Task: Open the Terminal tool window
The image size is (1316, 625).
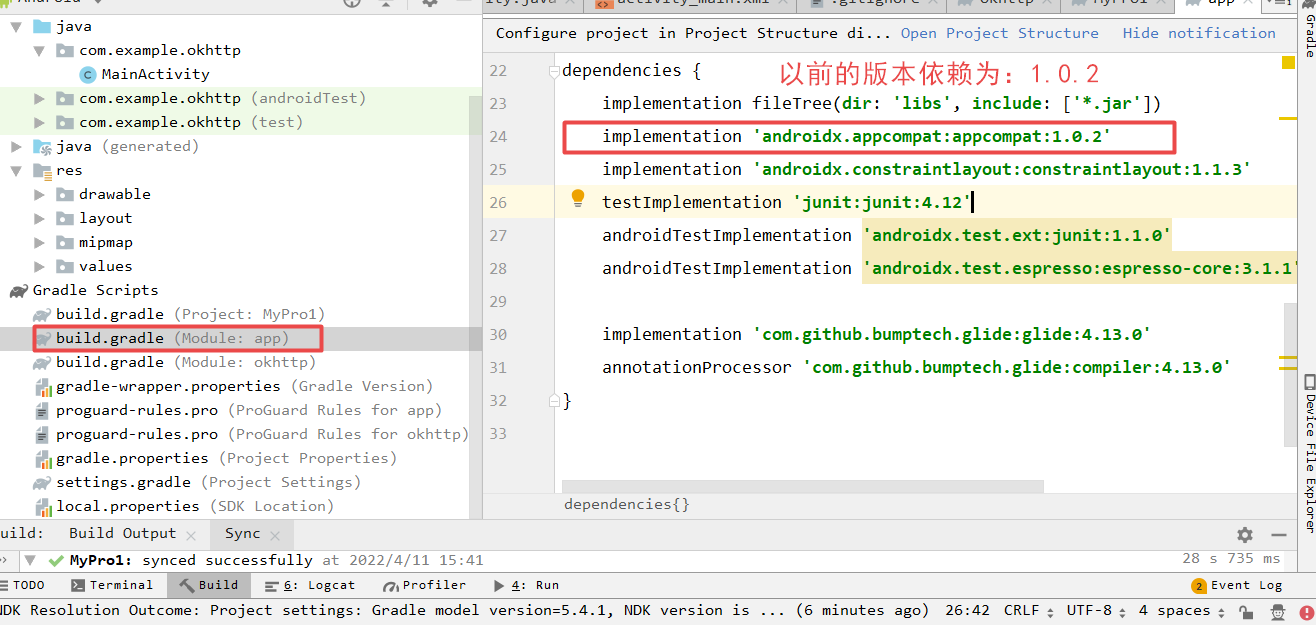Action: [x=113, y=585]
